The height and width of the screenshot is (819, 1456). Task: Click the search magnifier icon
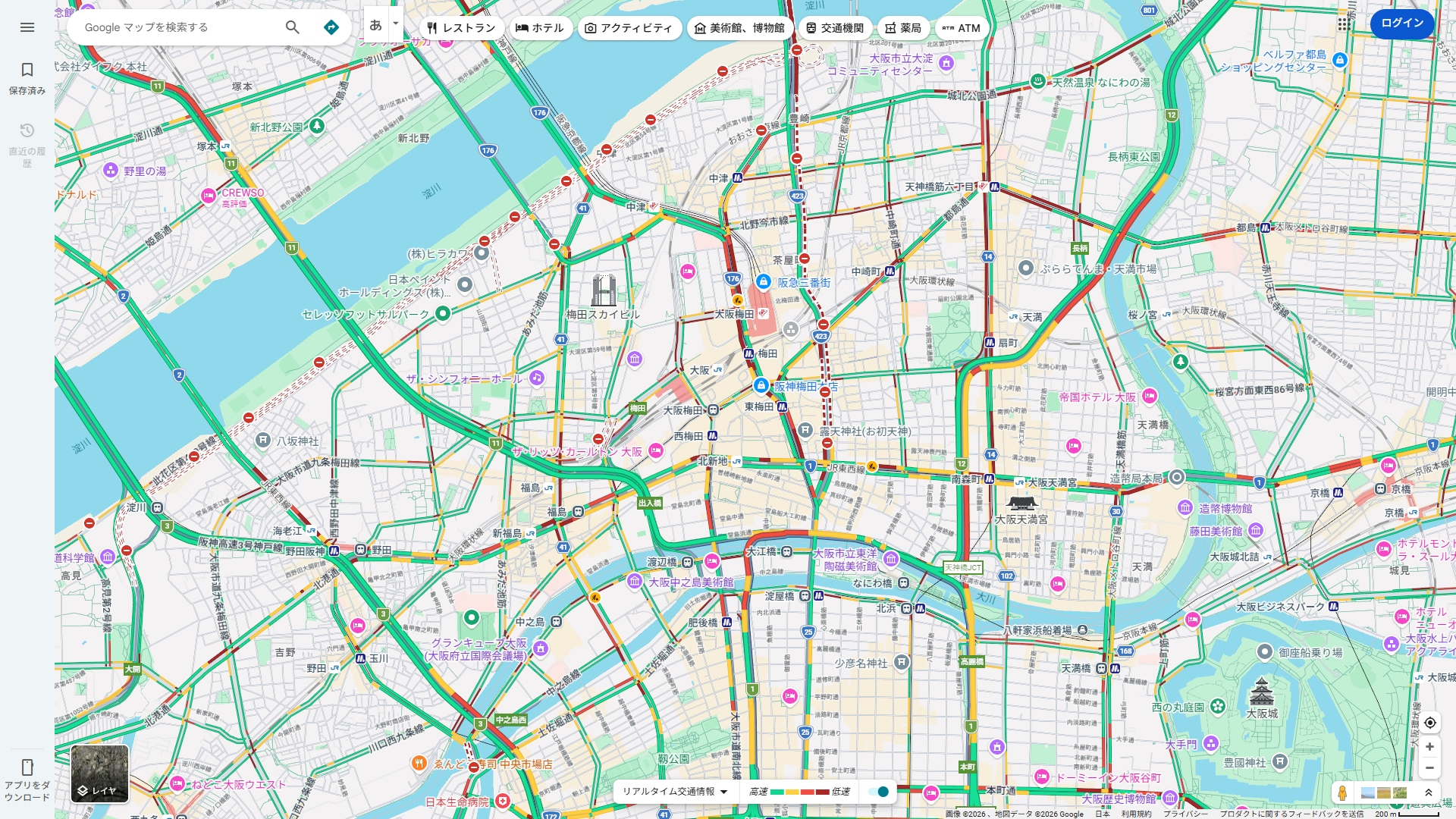[293, 27]
